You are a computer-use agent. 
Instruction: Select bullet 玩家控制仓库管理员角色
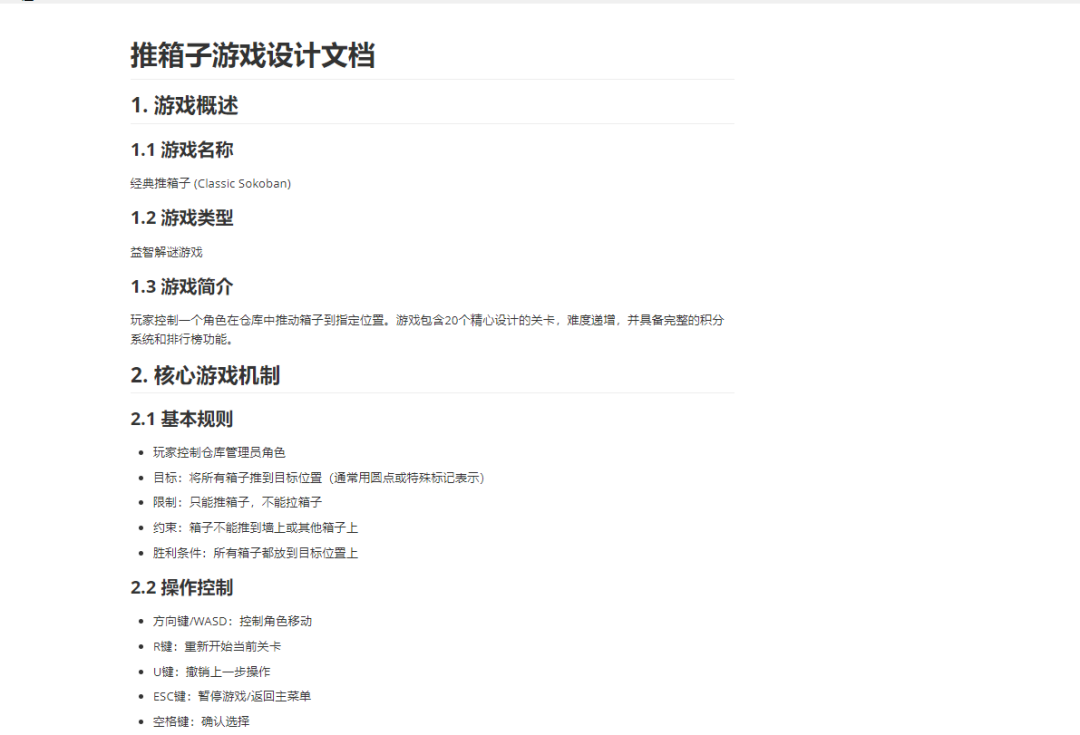point(219,453)
